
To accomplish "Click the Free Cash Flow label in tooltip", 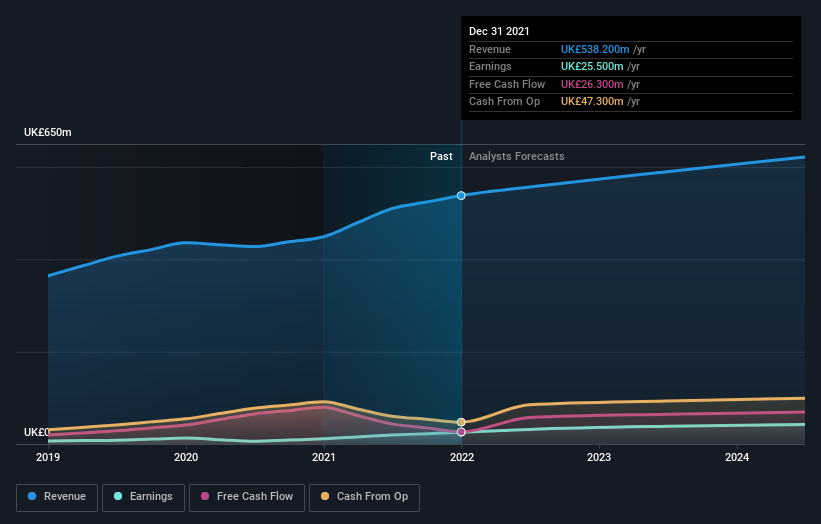I will 507,84.
